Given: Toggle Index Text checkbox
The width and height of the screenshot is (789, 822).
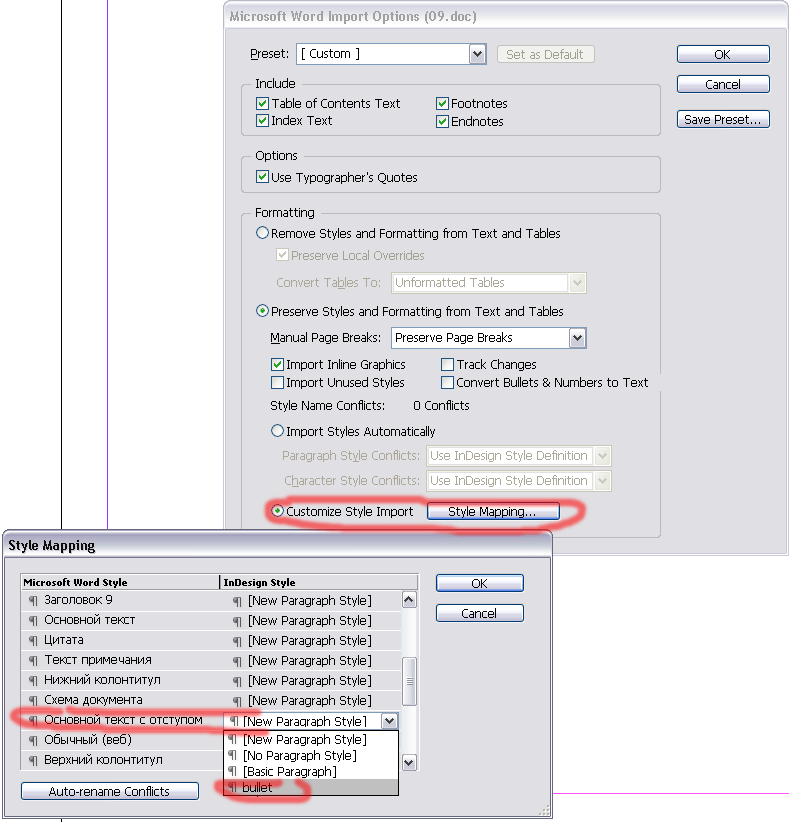Looking at the screenshot, I should [262, 121].
